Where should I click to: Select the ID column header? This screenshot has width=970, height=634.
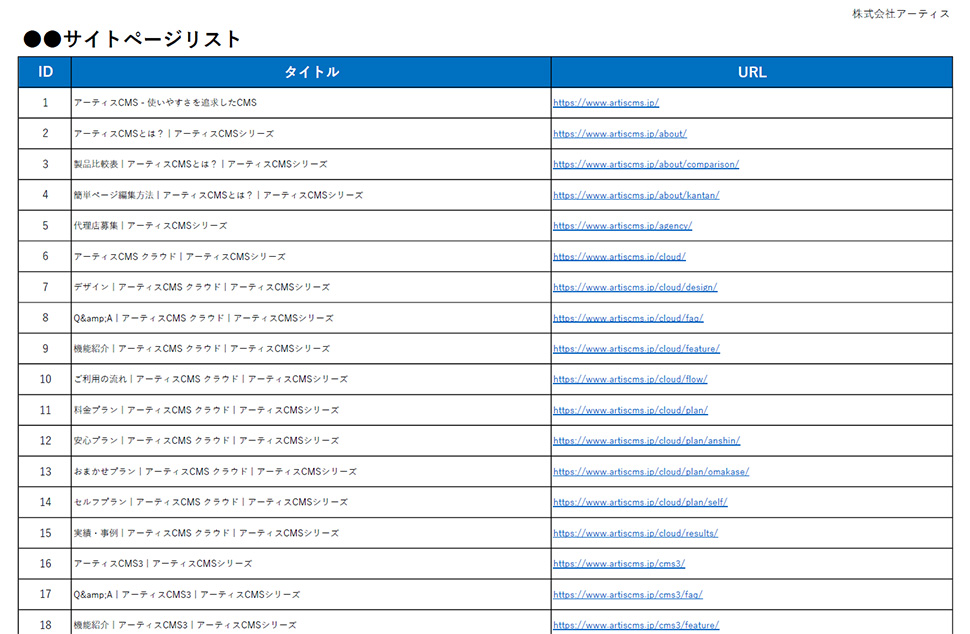[45, 72]
